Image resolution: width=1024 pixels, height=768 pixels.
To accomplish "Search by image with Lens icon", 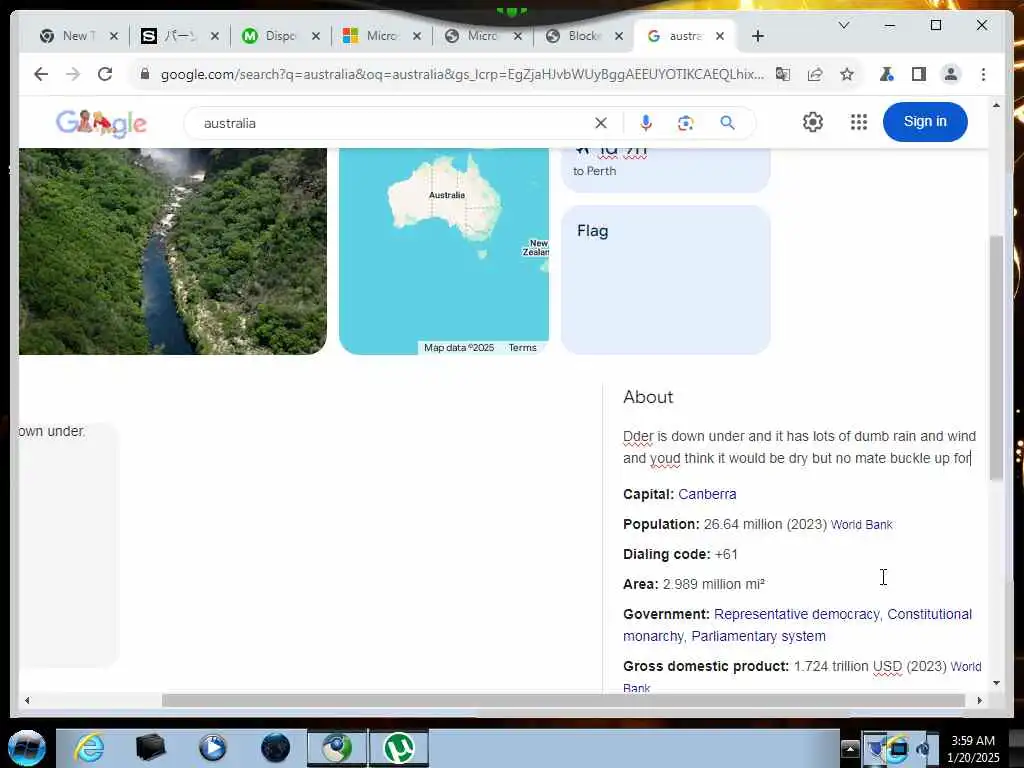I will click(686, 123).
